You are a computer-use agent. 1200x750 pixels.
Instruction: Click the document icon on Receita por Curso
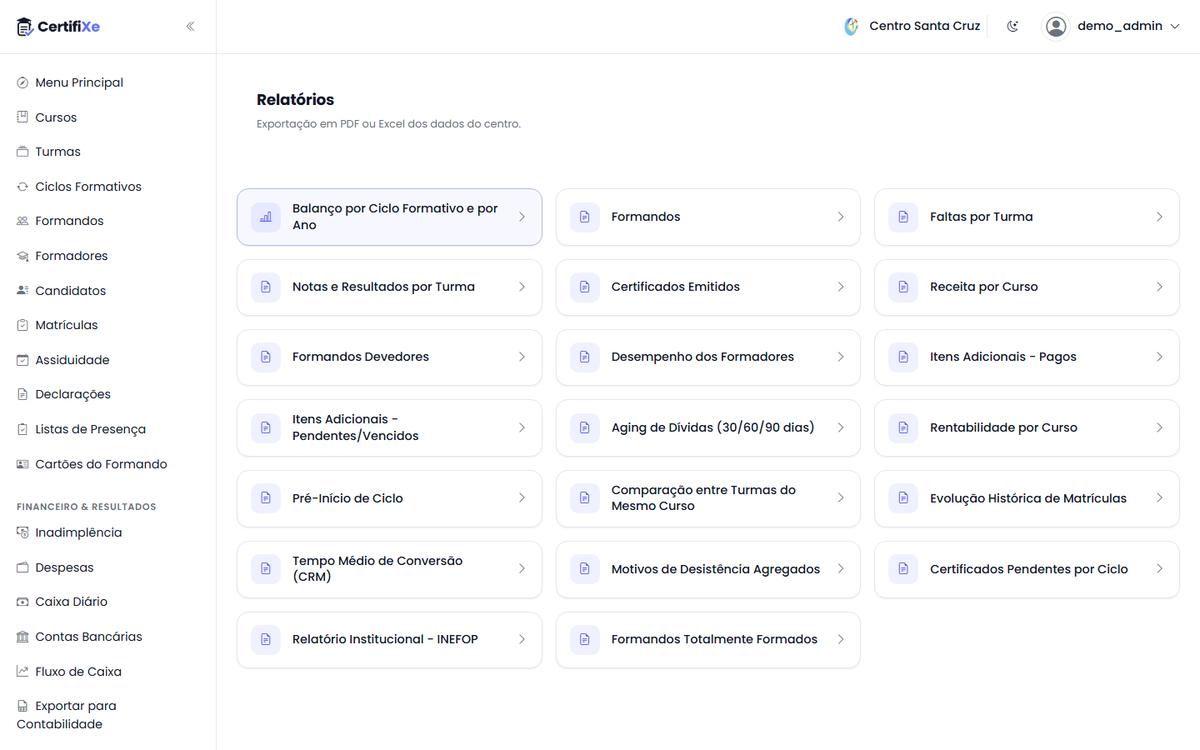click(x=903, y=287)
